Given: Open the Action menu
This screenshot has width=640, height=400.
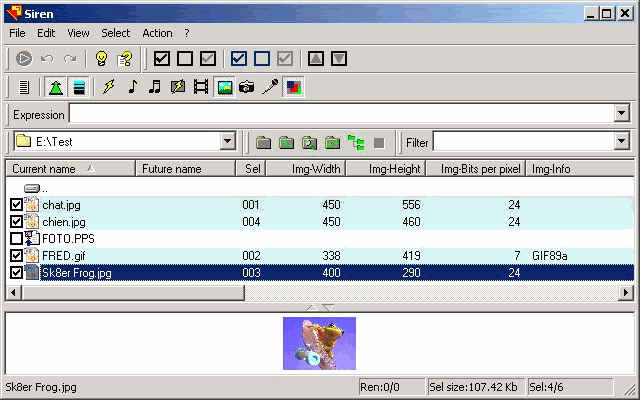Looking at the screenshot, I should pyautogui.click(x=157, y=33).
